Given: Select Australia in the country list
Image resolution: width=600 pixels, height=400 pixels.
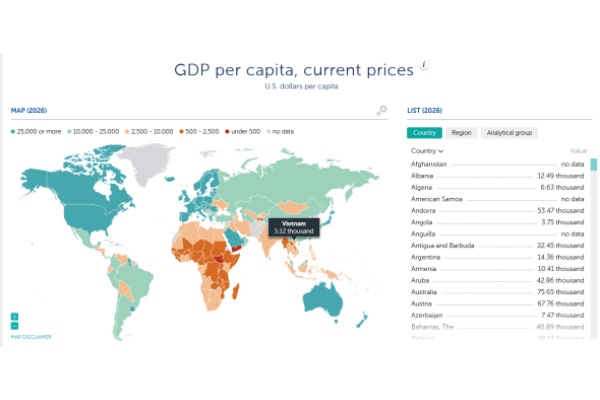Looking at the screenshot, I should (x=497, y=292).
